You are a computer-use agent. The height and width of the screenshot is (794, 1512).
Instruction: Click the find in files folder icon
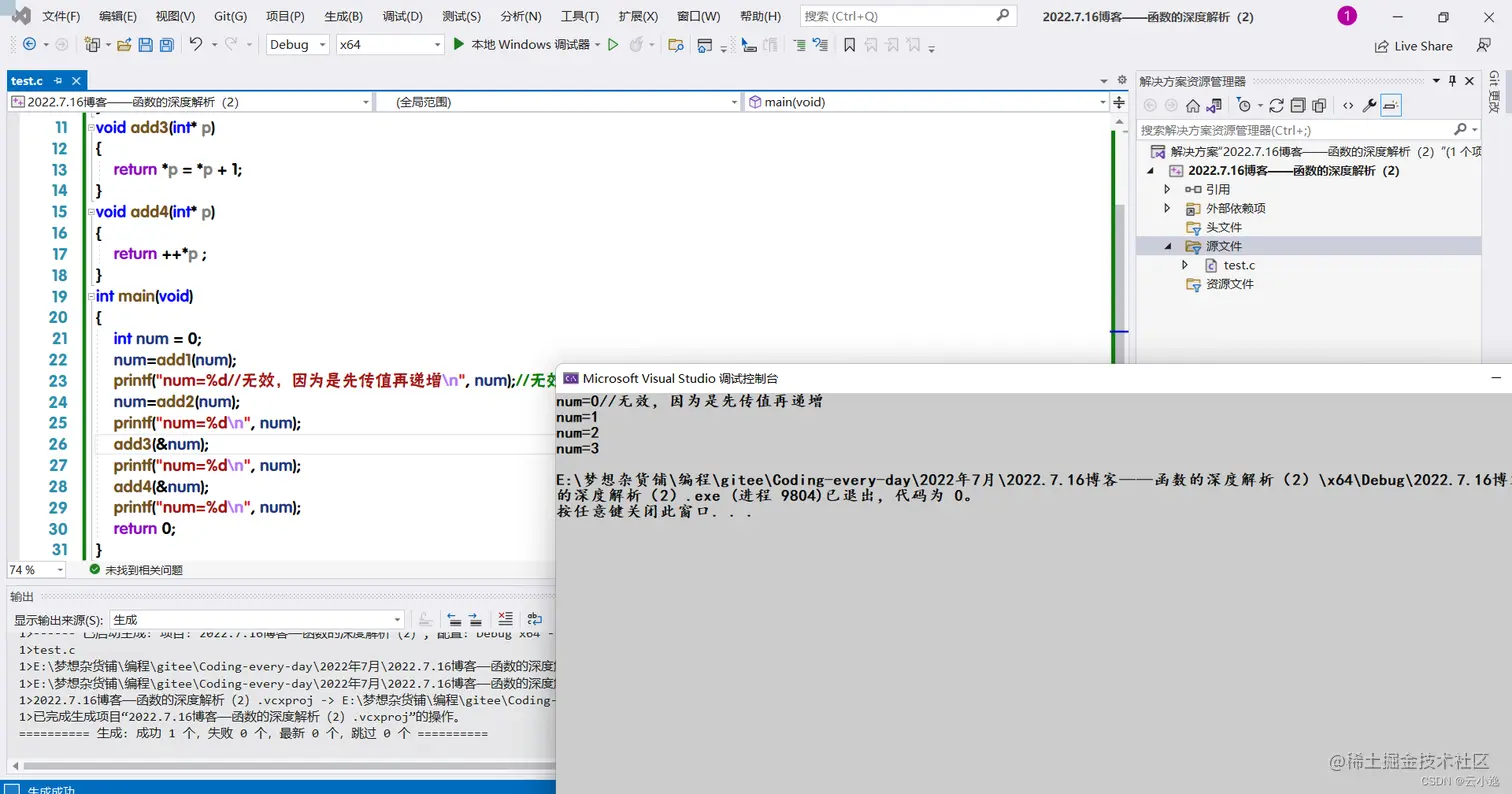(x=676, y=45)
